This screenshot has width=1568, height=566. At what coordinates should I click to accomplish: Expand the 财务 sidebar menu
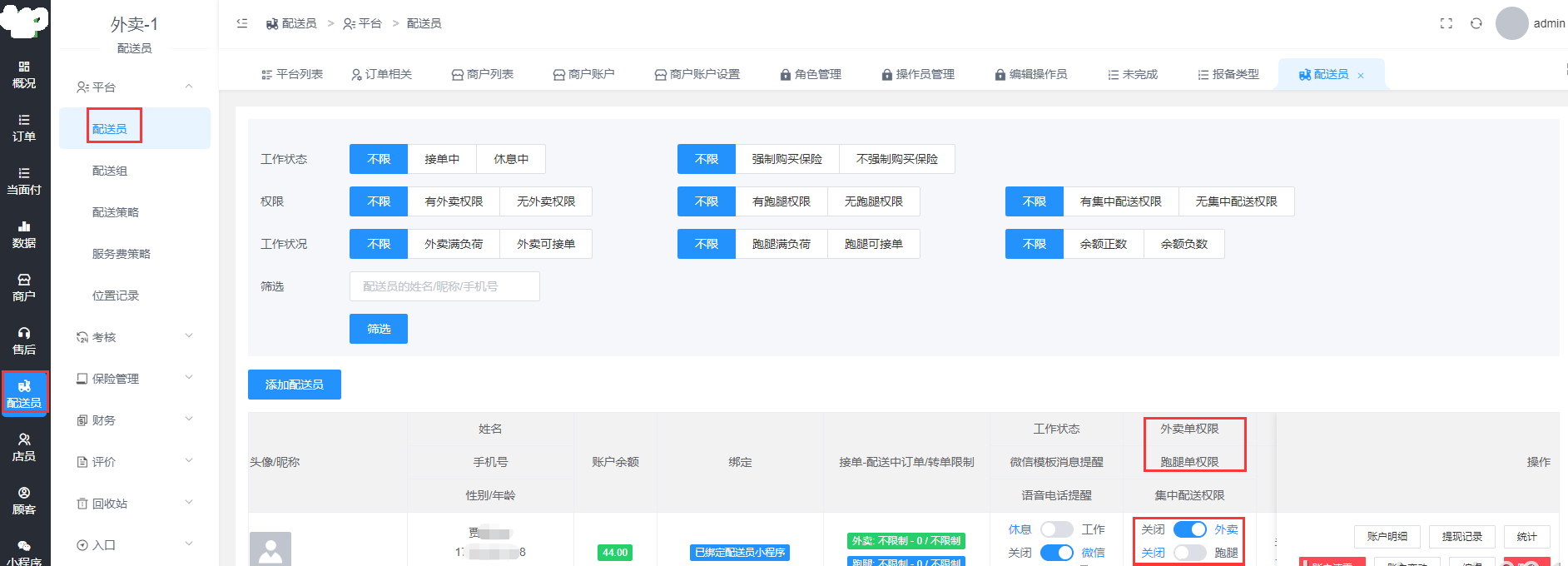(x=133, y=420)
